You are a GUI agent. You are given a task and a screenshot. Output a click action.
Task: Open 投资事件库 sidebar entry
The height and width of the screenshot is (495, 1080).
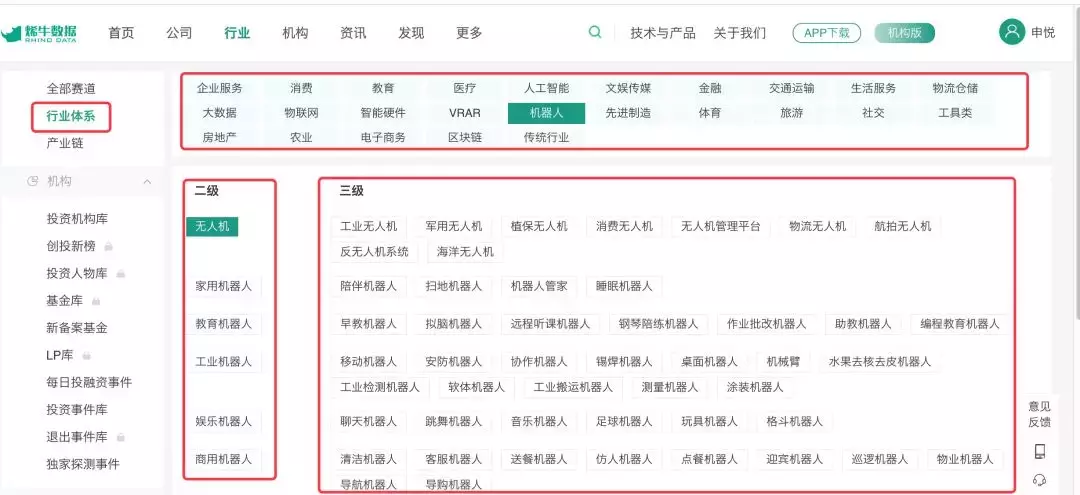pyautogui.click(x=77, y=410)
